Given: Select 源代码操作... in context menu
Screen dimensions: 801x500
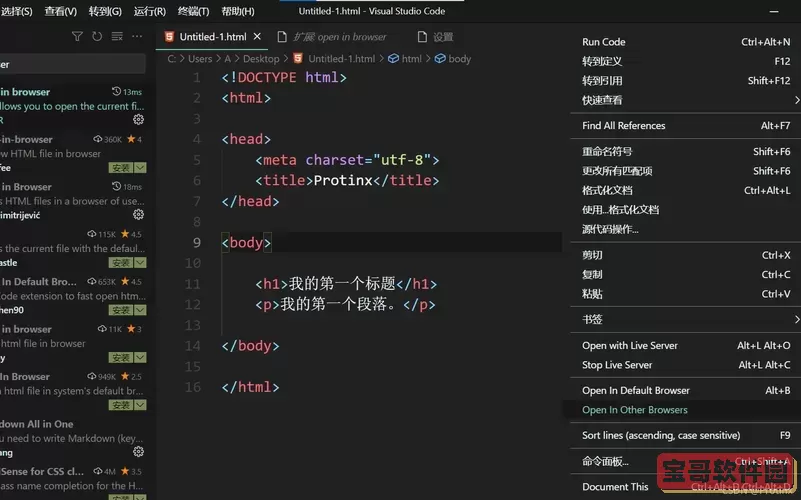Looking at the screenshot, I should click(685, 229).
